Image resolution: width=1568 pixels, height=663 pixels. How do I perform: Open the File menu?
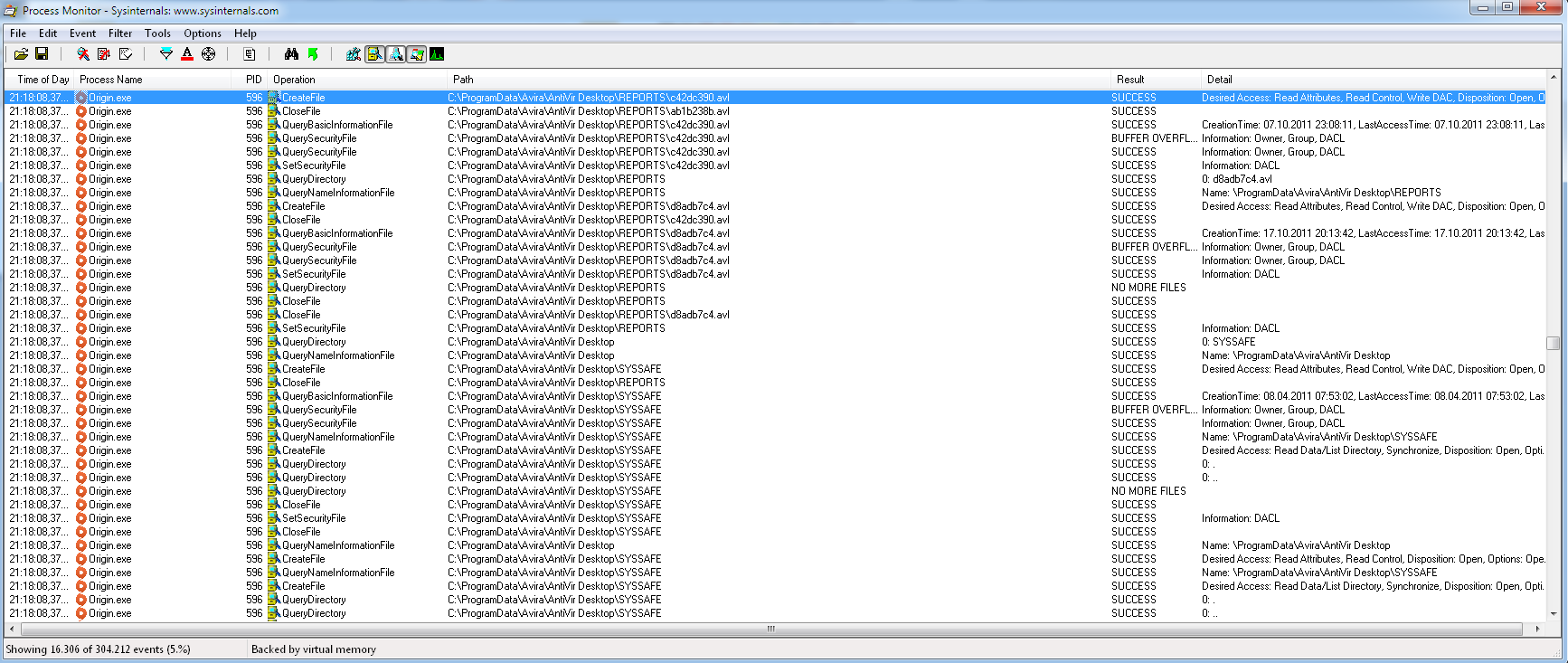tap(18, 33)
